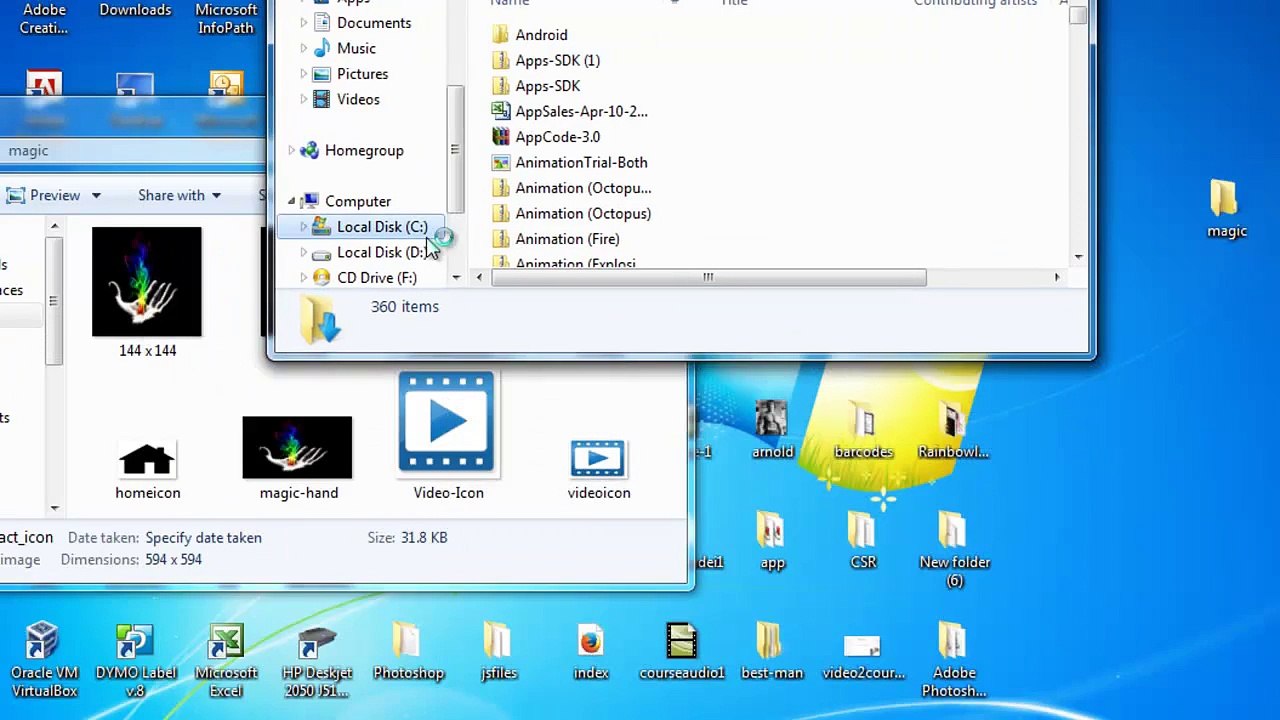Click the '360 items' status text
1280x720 pixels.
coord(405,307)
